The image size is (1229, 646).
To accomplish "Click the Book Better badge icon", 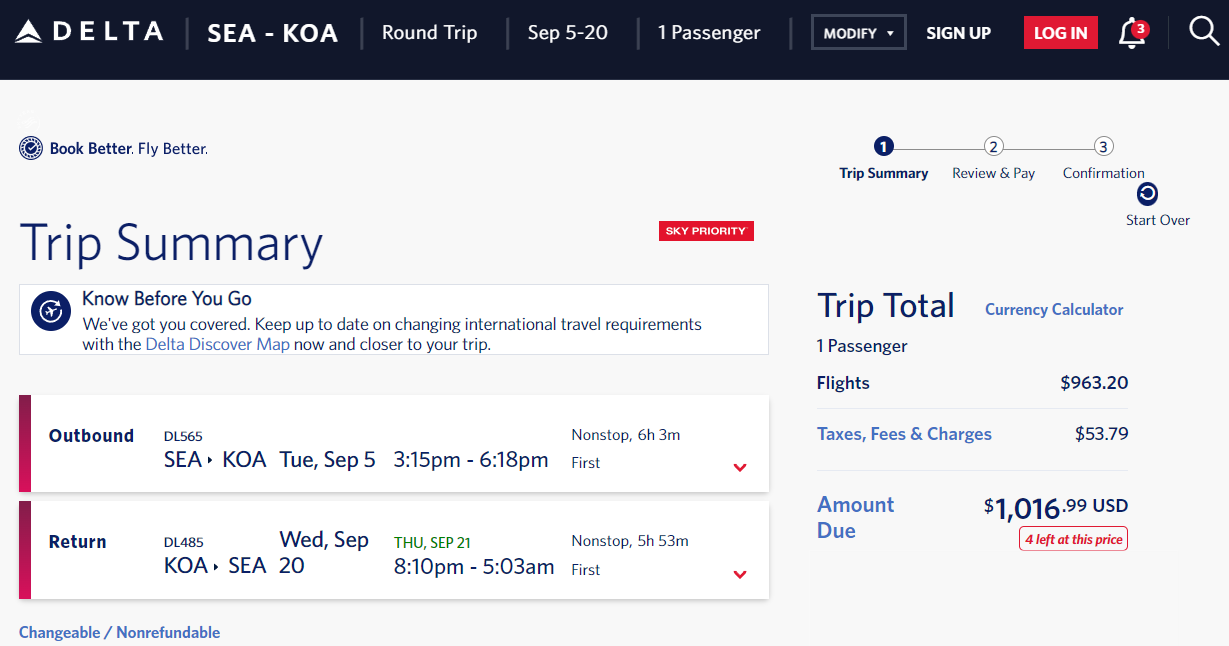I will (x=31, y=148).
